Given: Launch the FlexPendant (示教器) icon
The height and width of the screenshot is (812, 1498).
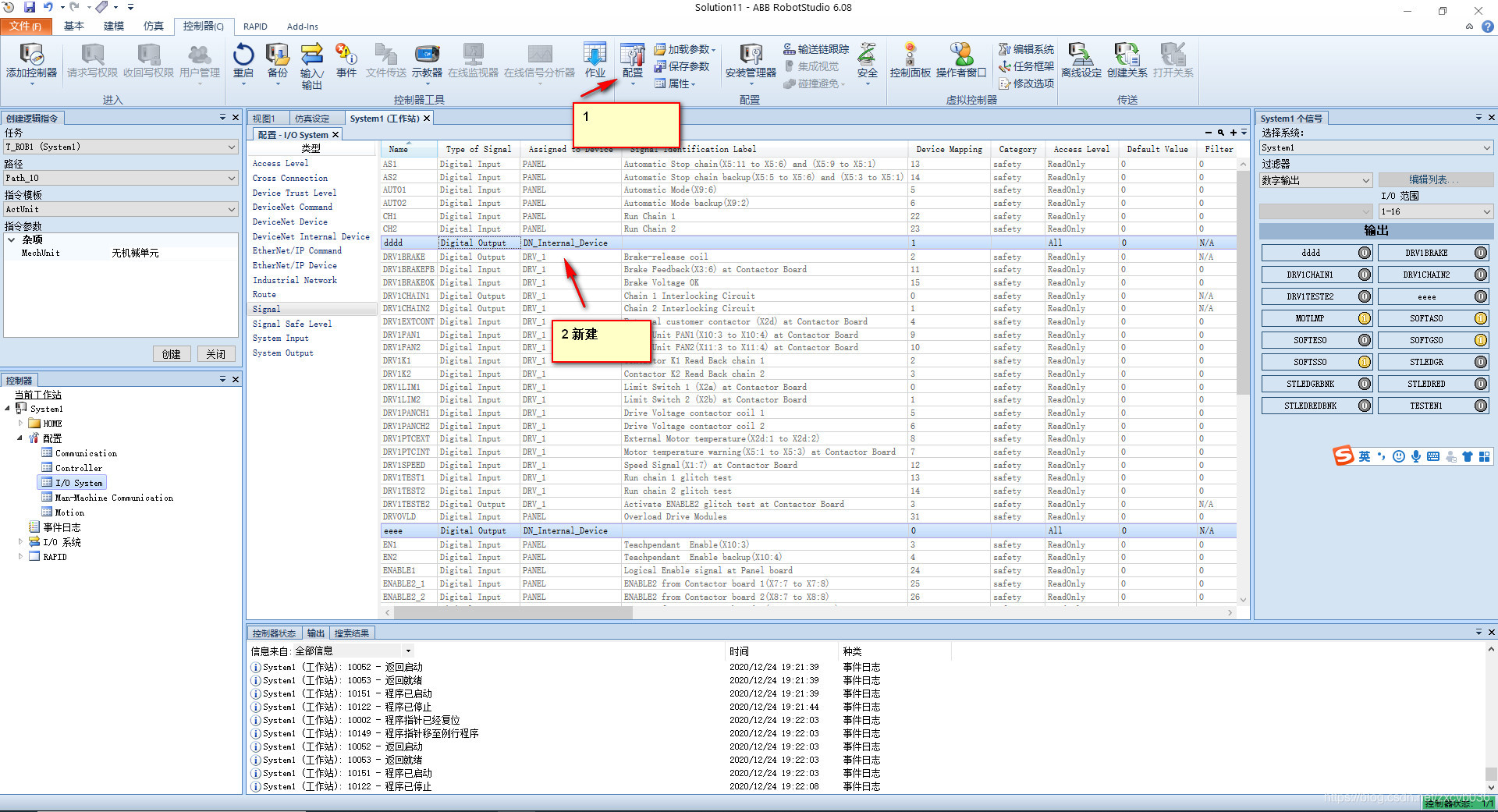Looking at the screenshot, I should point(427,61).
